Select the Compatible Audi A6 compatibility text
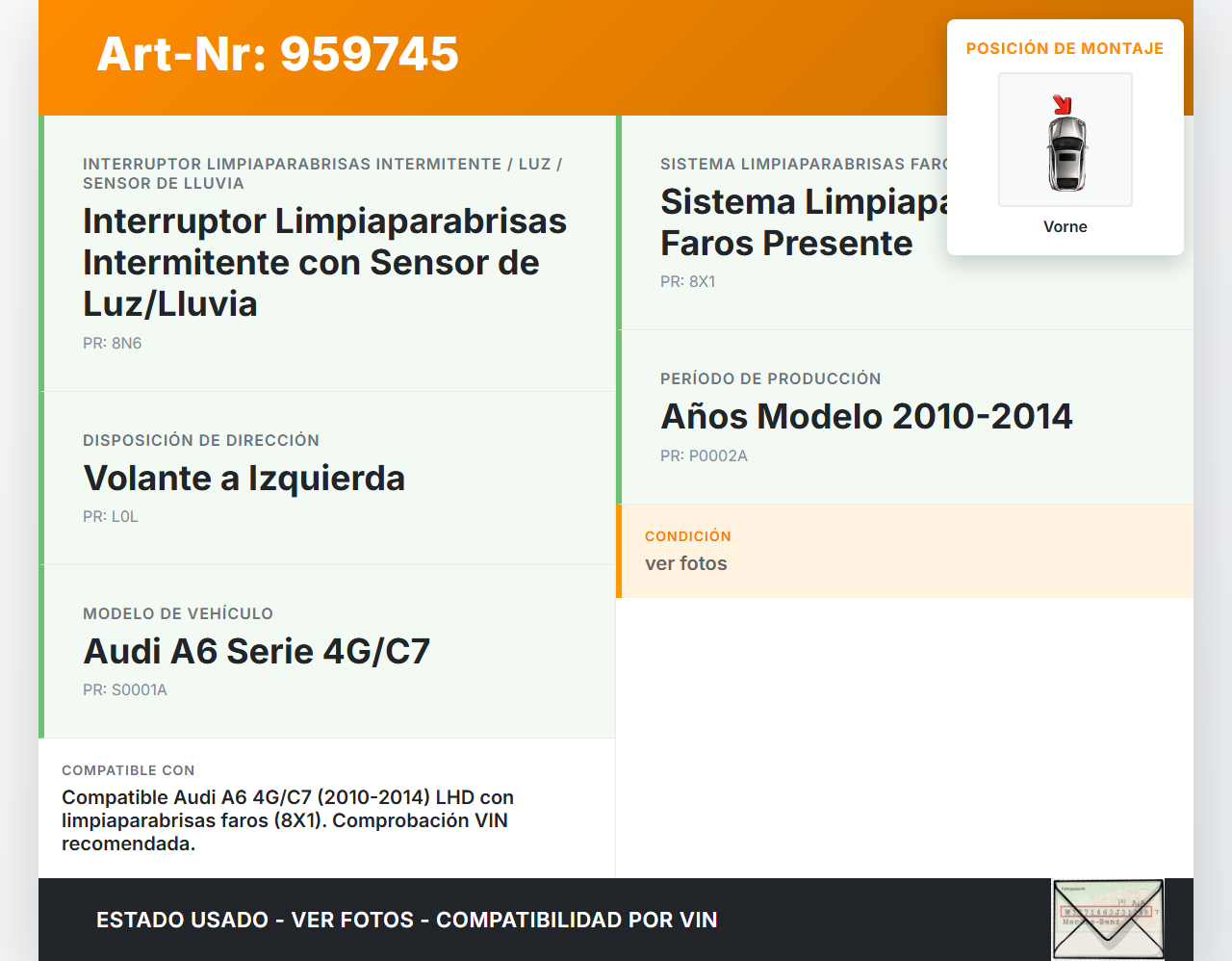Viewport: 1232px width, 961px height. pyautogui.click(x=288, y=820)
